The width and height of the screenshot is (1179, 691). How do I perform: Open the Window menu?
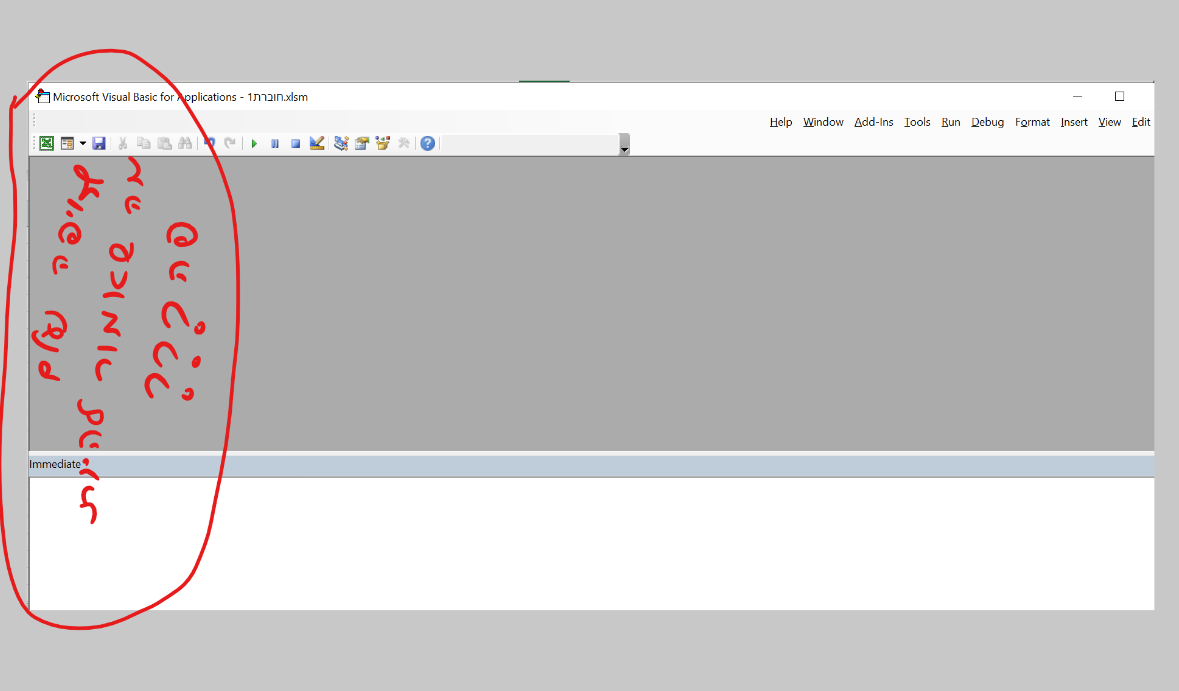point(823,122)
